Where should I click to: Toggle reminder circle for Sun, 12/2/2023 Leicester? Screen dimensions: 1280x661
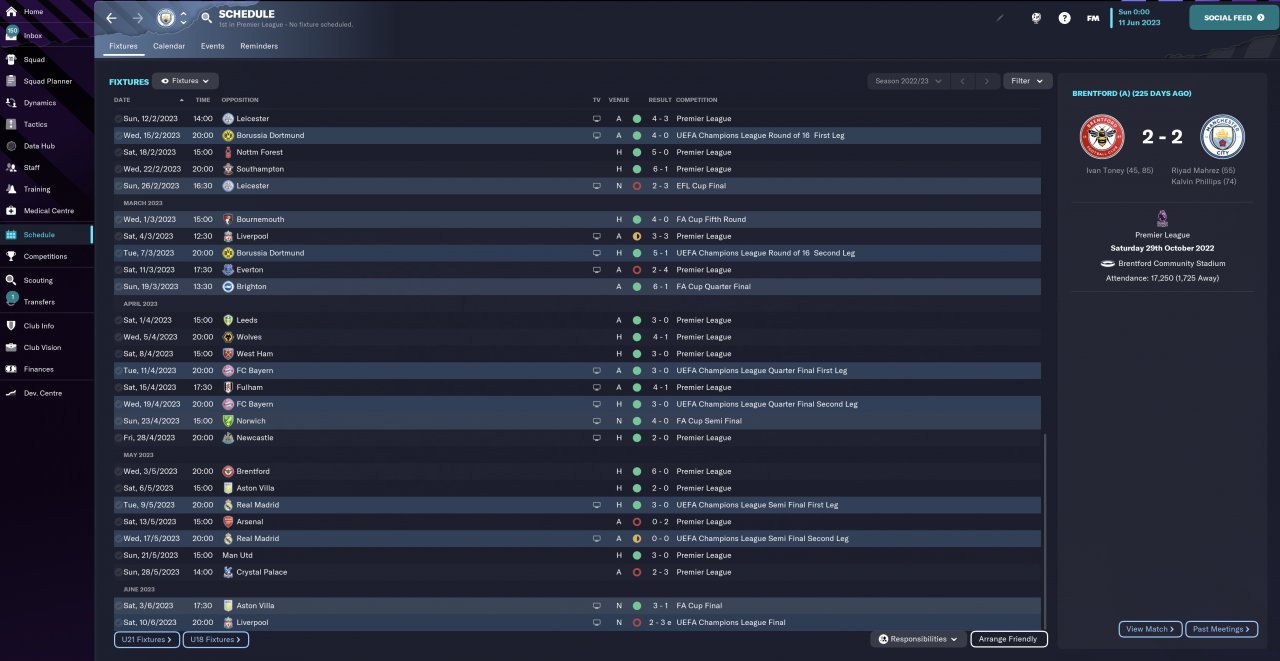coord(118,119)
